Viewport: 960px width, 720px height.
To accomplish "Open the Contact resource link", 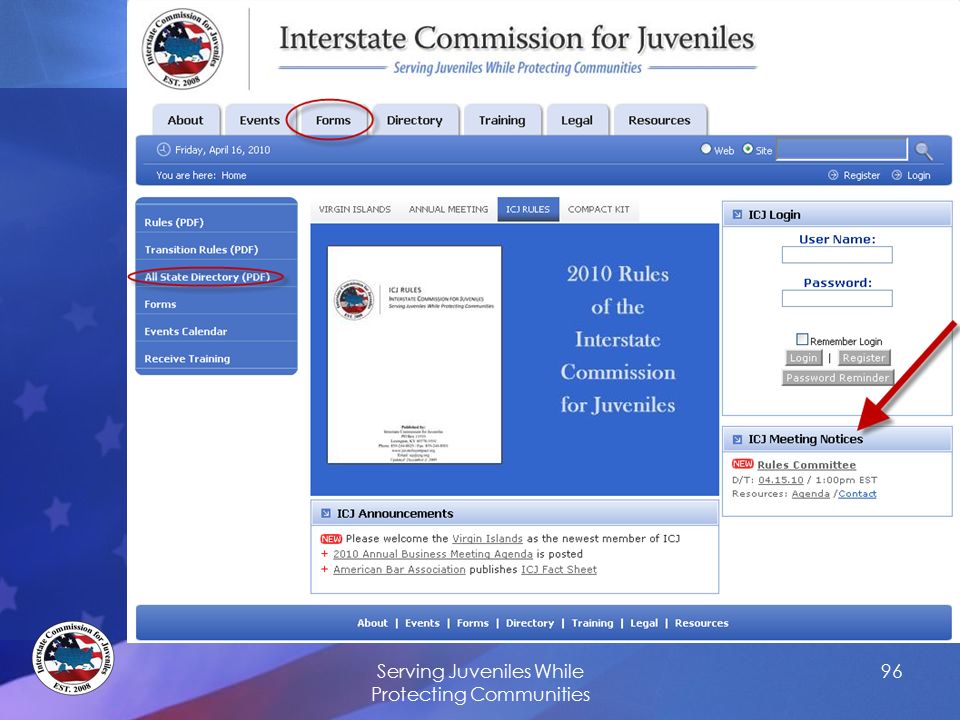I will (x=857, y=493).
